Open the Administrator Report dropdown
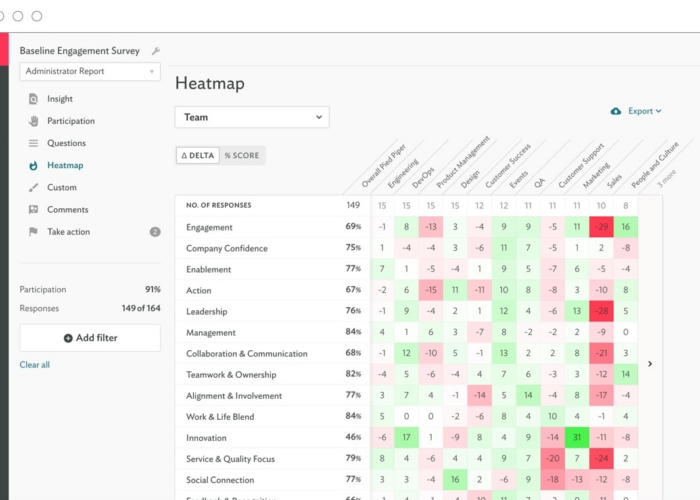Image resolution: width=700 pixels, height=500 pixels. click(90, 71)
